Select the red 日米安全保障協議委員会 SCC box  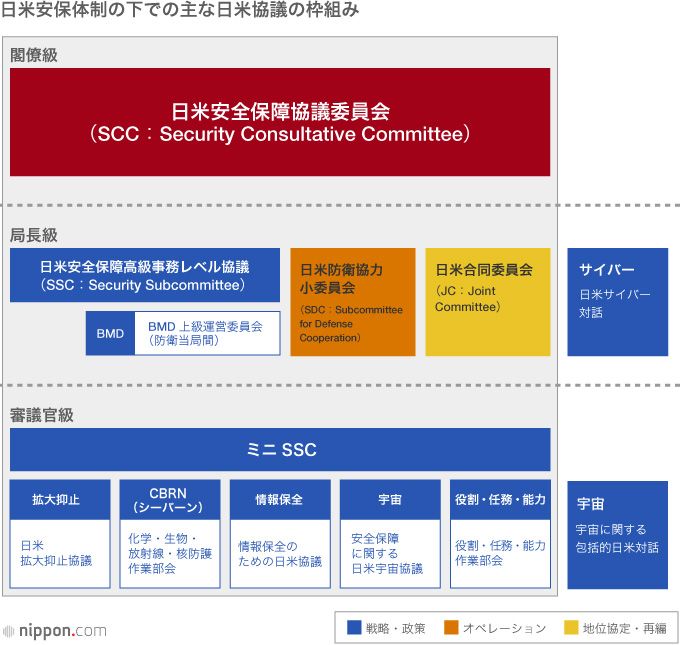280,122
